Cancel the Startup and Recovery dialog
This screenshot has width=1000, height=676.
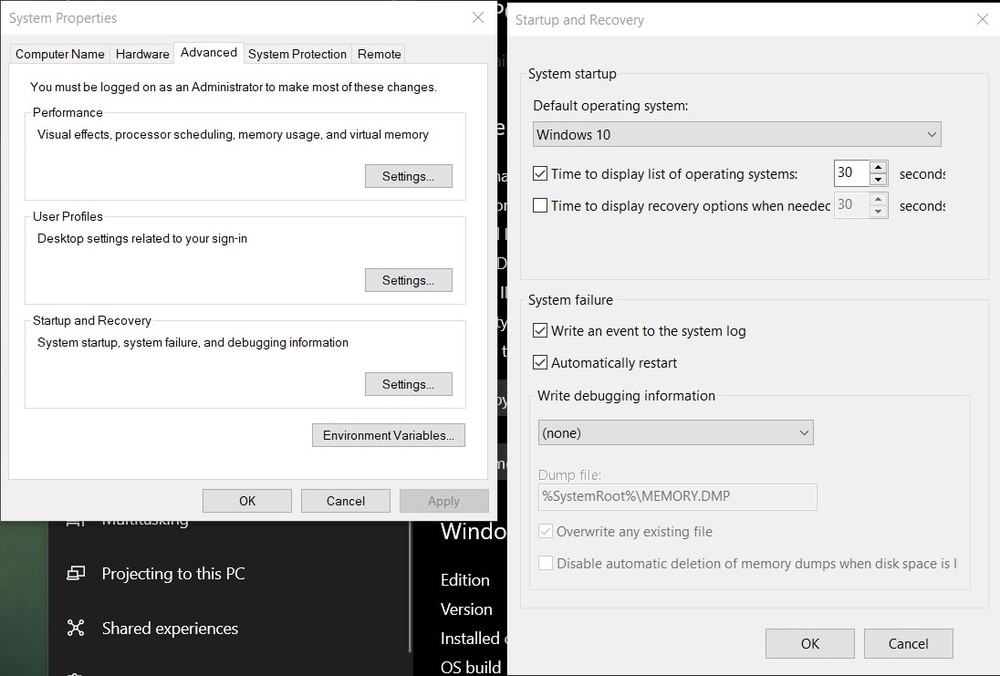(x=908, y=643)
